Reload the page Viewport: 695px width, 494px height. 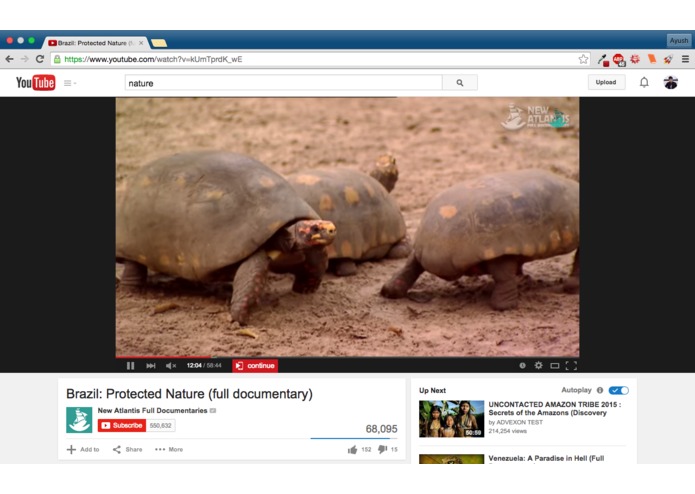point(39,59)
